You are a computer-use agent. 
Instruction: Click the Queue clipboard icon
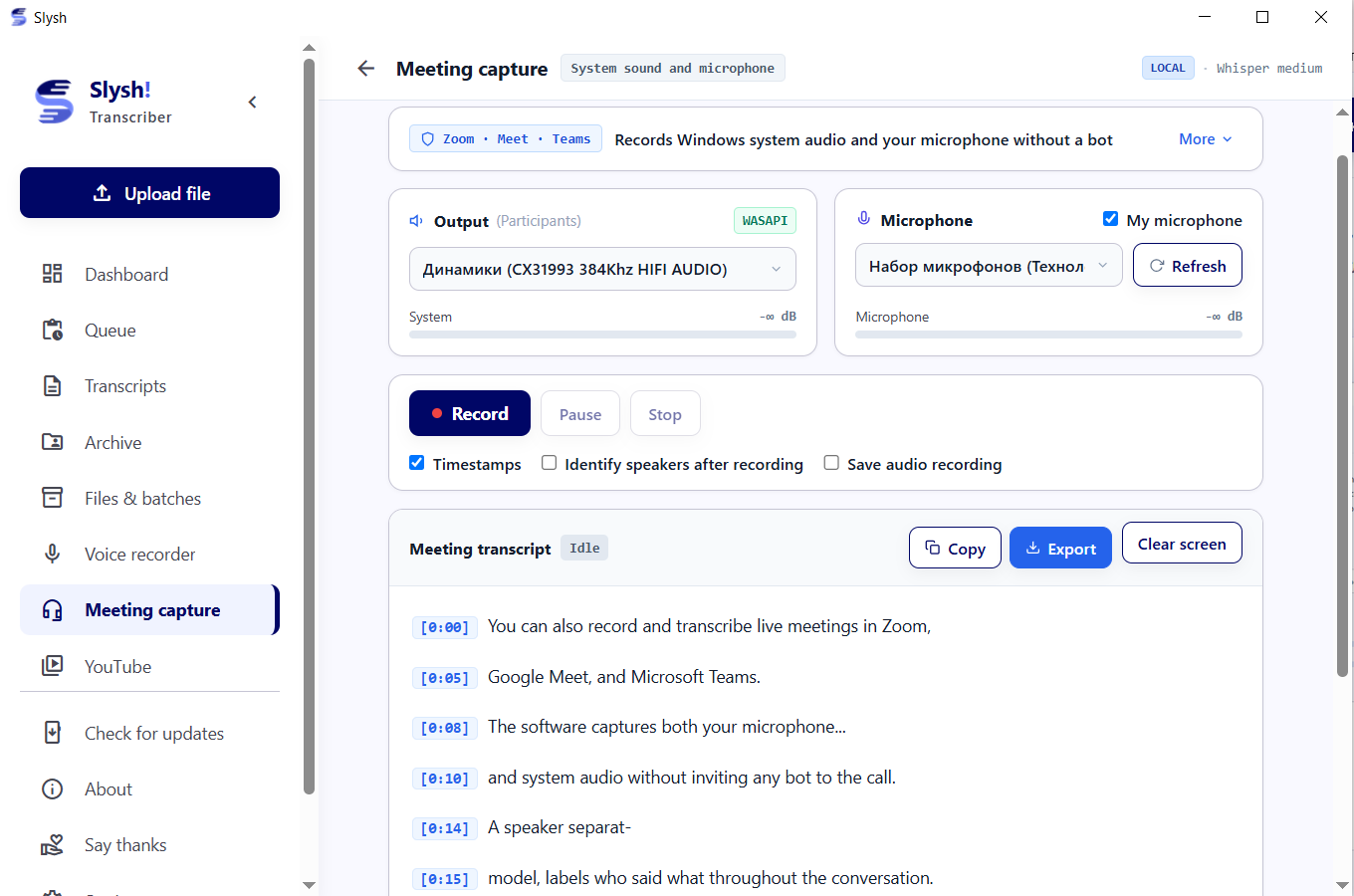coord(53,330)
